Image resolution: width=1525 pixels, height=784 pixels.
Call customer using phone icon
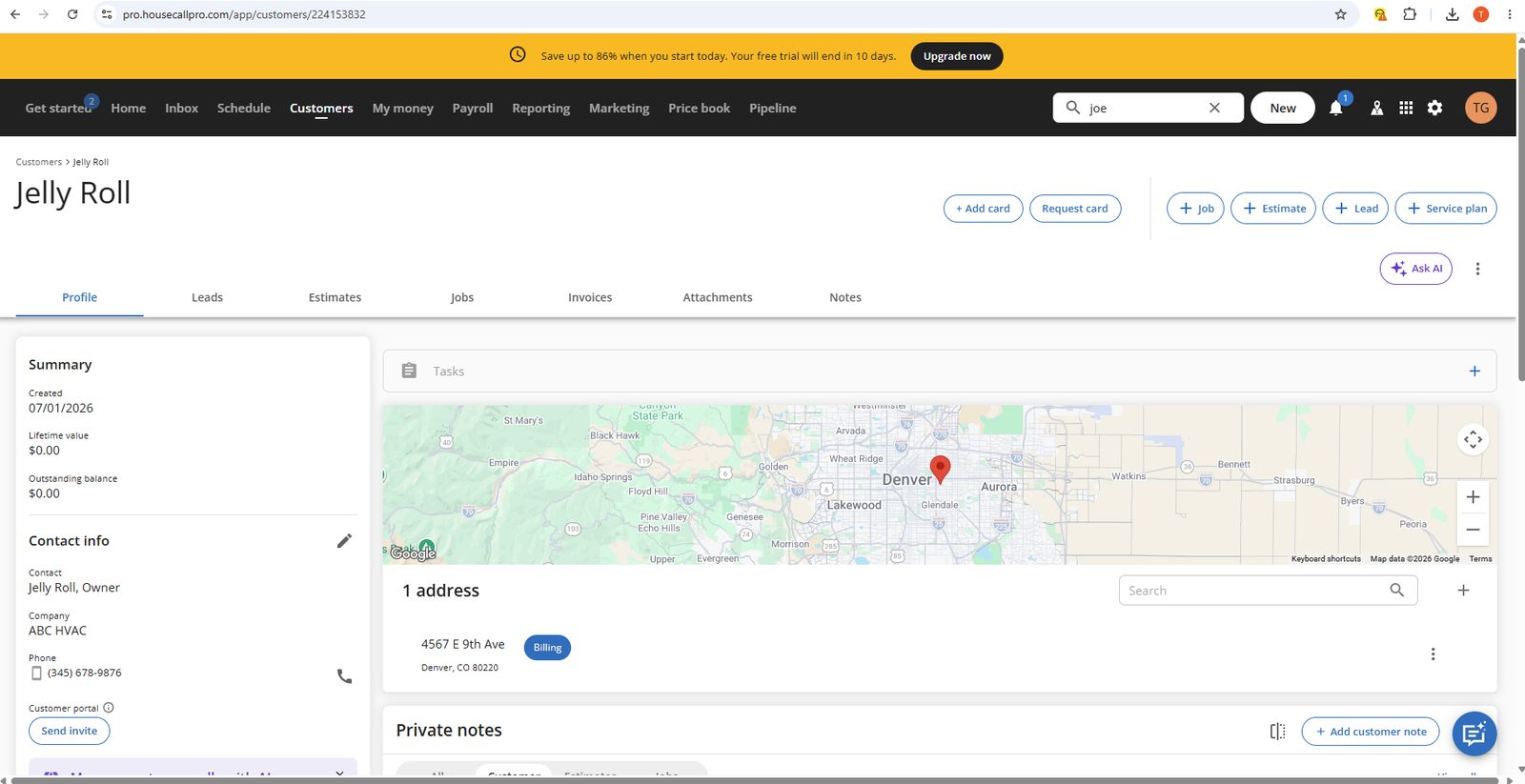344,676
